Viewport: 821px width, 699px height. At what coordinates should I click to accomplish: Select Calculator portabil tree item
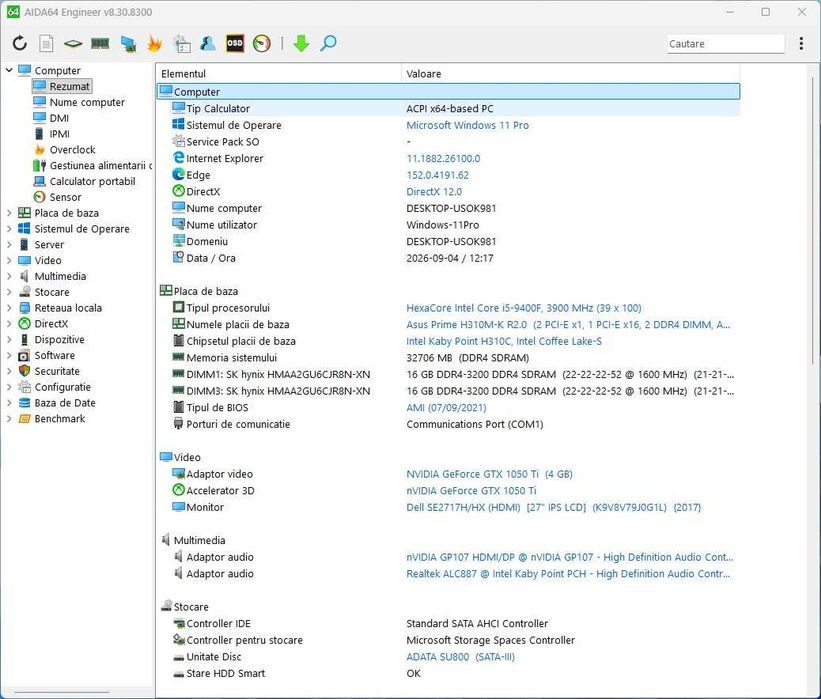click(x=92, y=181)
